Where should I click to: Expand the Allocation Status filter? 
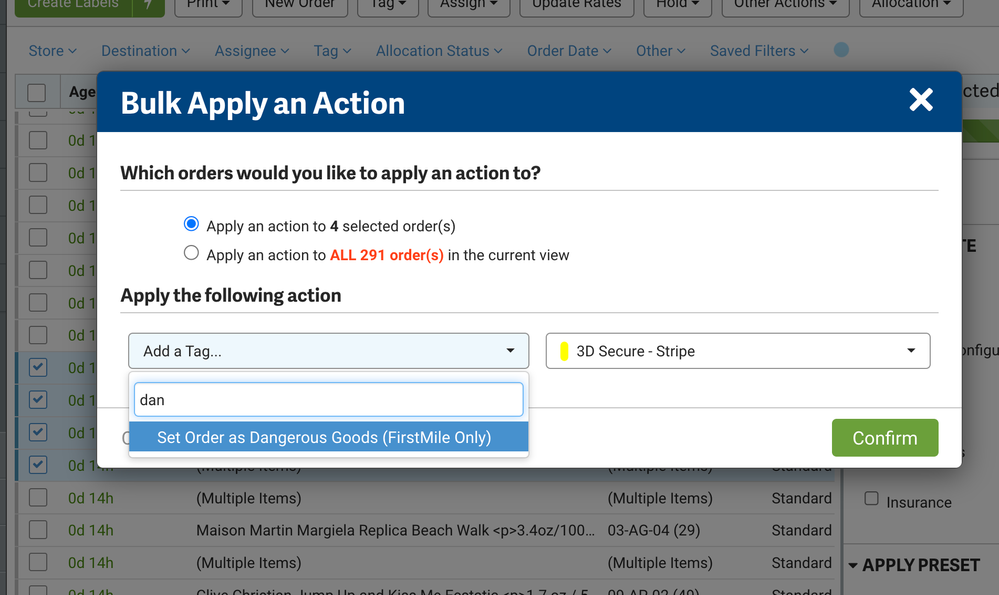(439, 51)
